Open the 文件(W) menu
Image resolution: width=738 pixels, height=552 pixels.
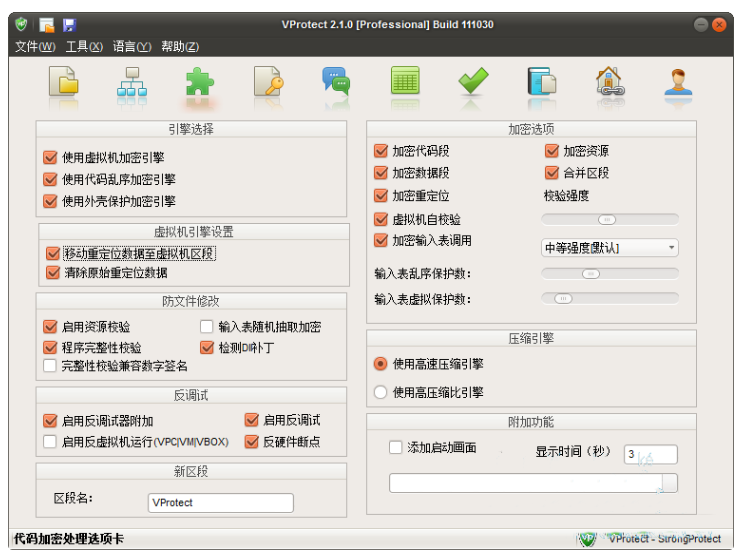click(x=35, y=47)
